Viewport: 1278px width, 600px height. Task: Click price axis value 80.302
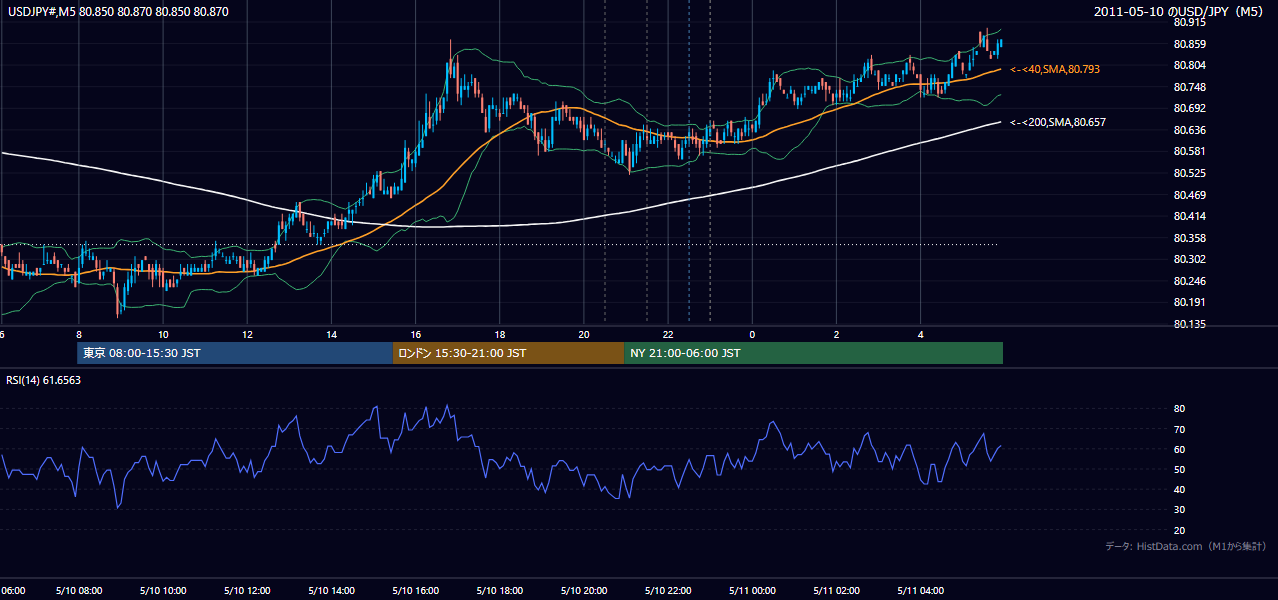click(1190, 259)
